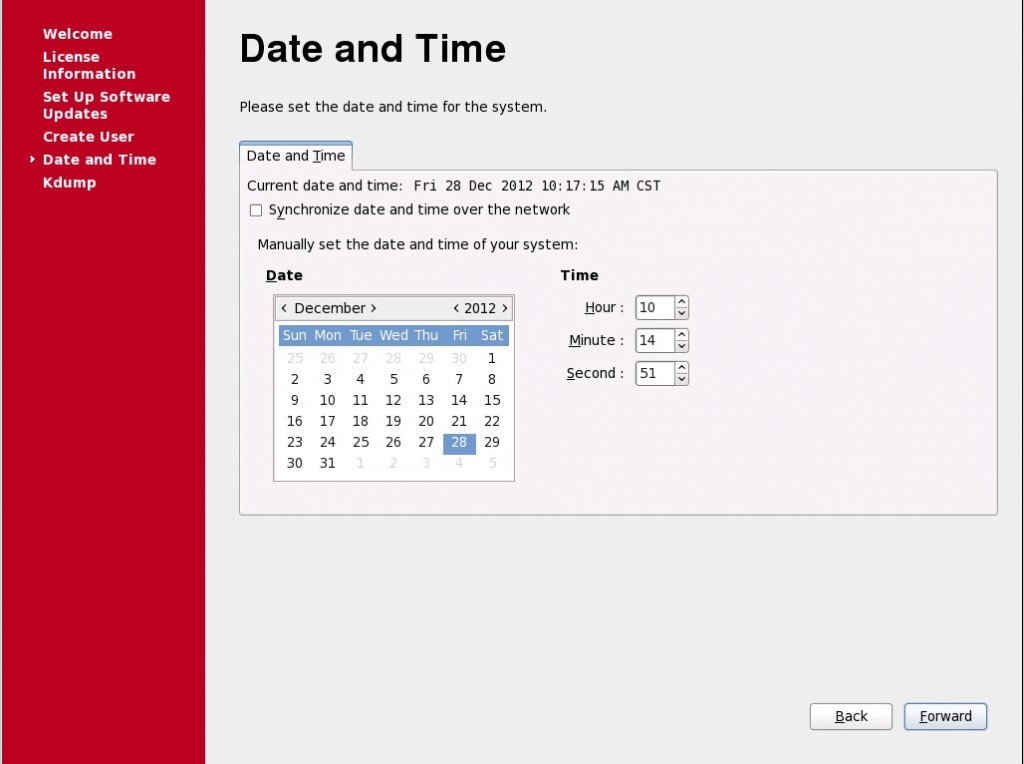Increment the Second value with its up arrow
Screen dimensions: 1024x764
click(x=681, y=368)
